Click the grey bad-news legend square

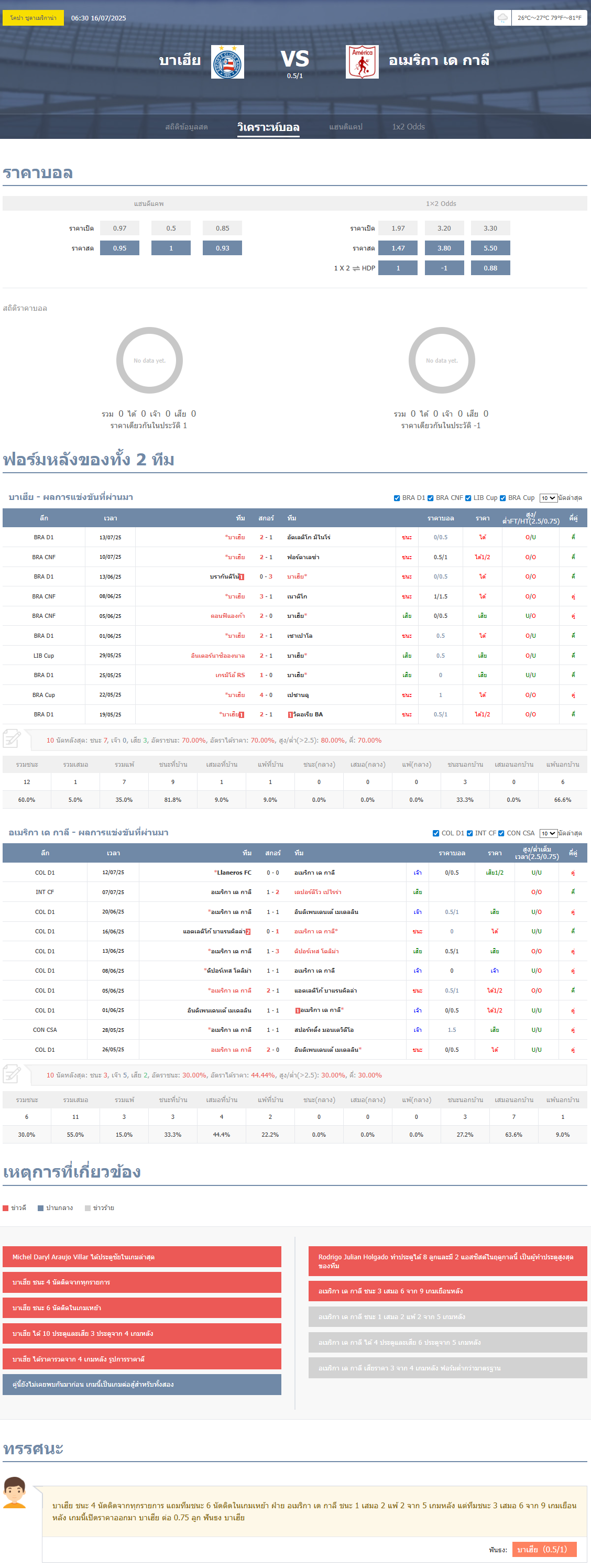tap(87, 1208)
